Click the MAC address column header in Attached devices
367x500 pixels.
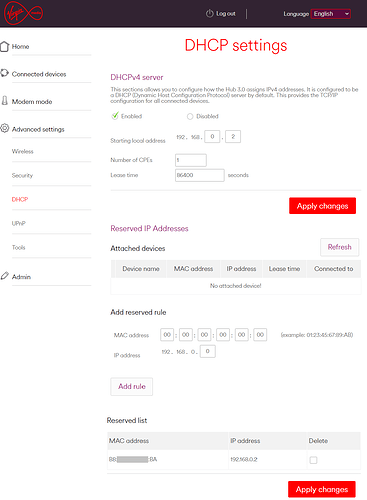tap(193, 269)
